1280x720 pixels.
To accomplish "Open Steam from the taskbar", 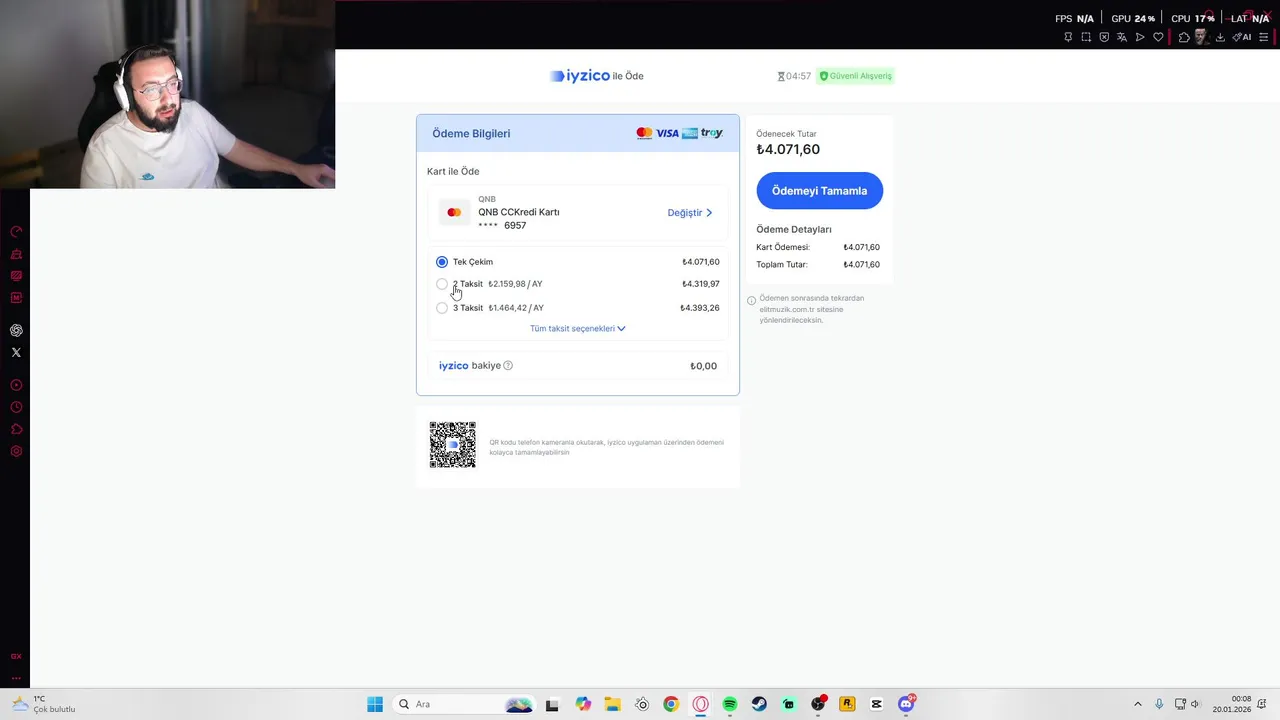I will [x=759, y=704].
